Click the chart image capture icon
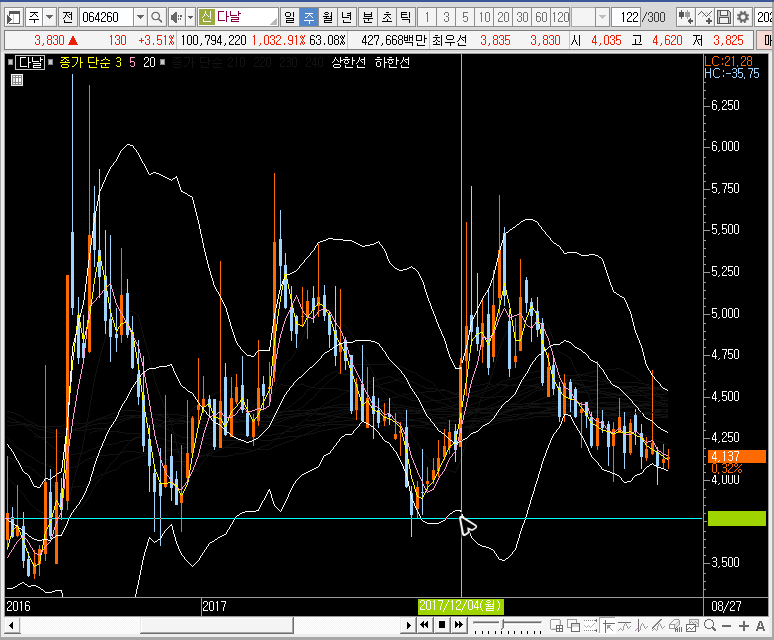The height and width of the screenshot is (640, 774). pyautogui.click(x=692, y=626)
